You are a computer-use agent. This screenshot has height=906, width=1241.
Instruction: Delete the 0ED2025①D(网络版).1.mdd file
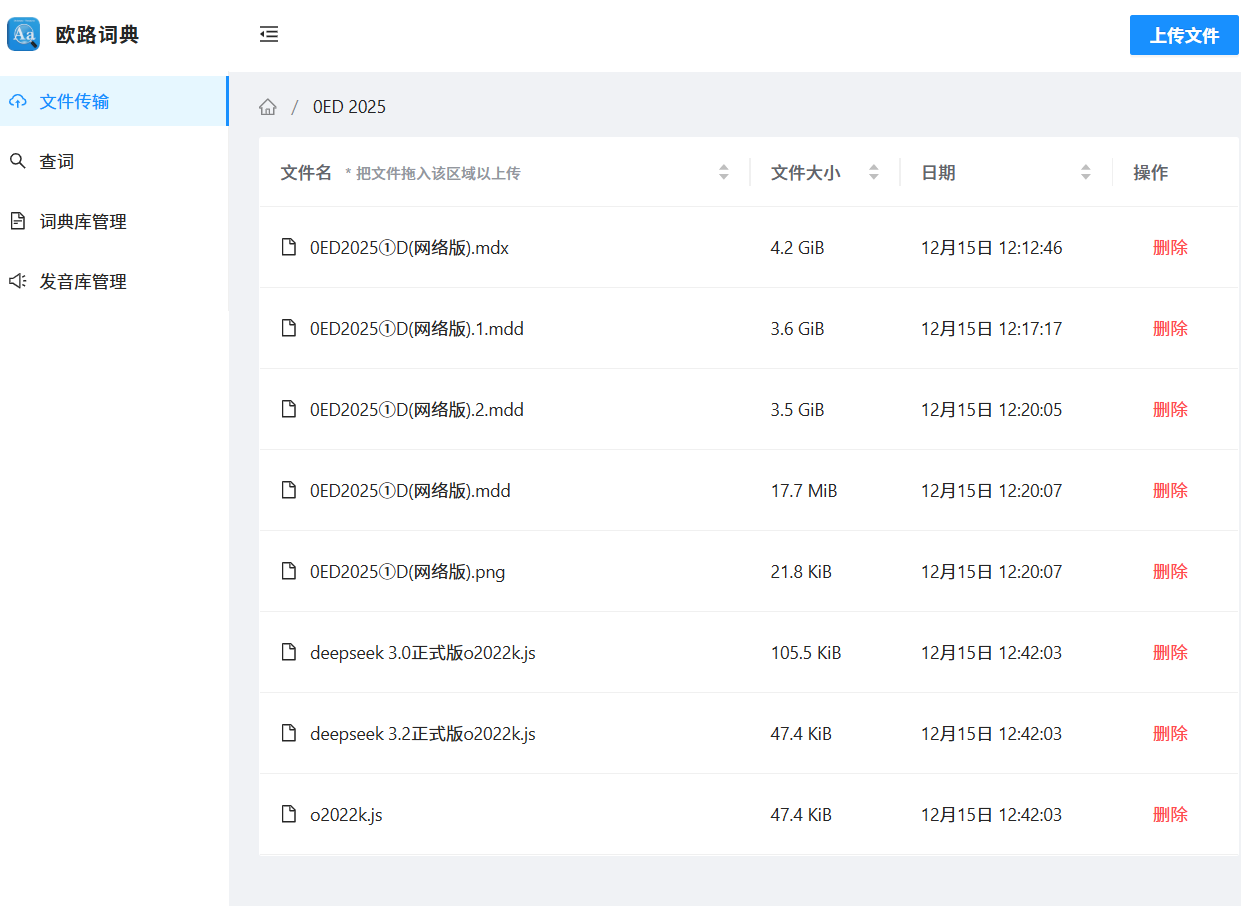1170,329
